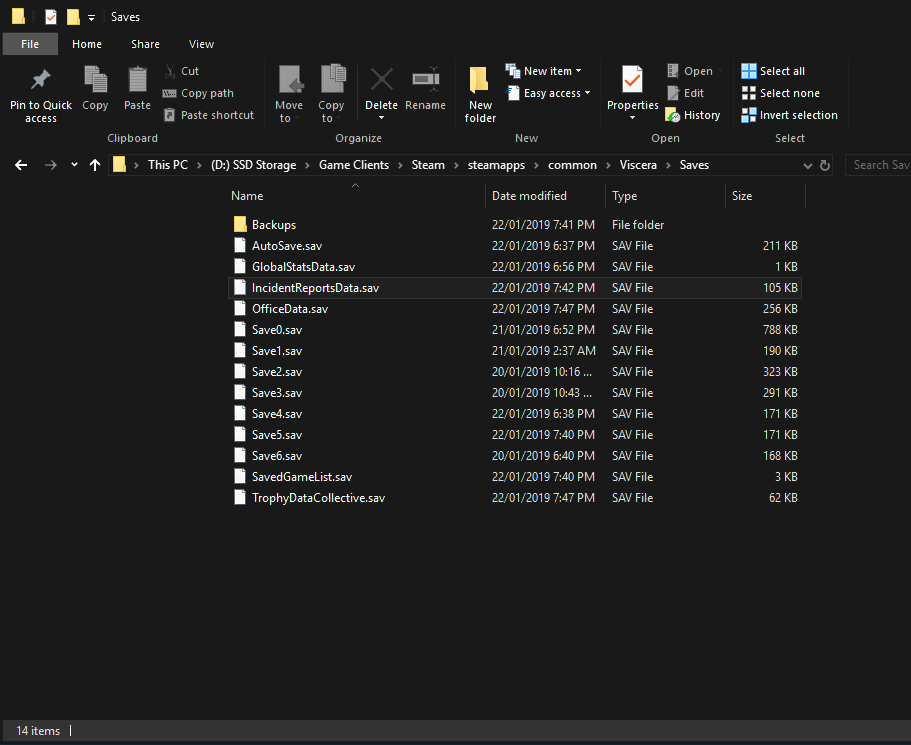Select Save2.sav file
911x745 pixels.
pyautogui.click(x=515, y=372)
